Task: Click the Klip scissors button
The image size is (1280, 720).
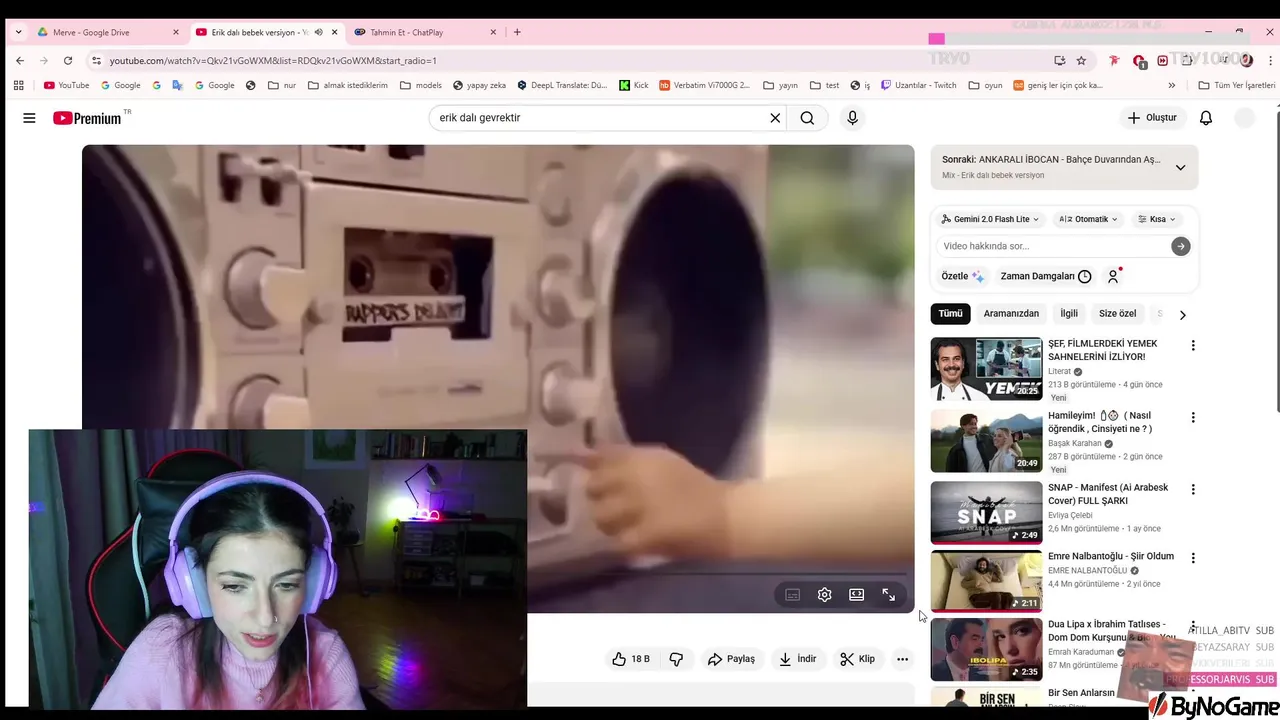Action: [x=857, y=659]
